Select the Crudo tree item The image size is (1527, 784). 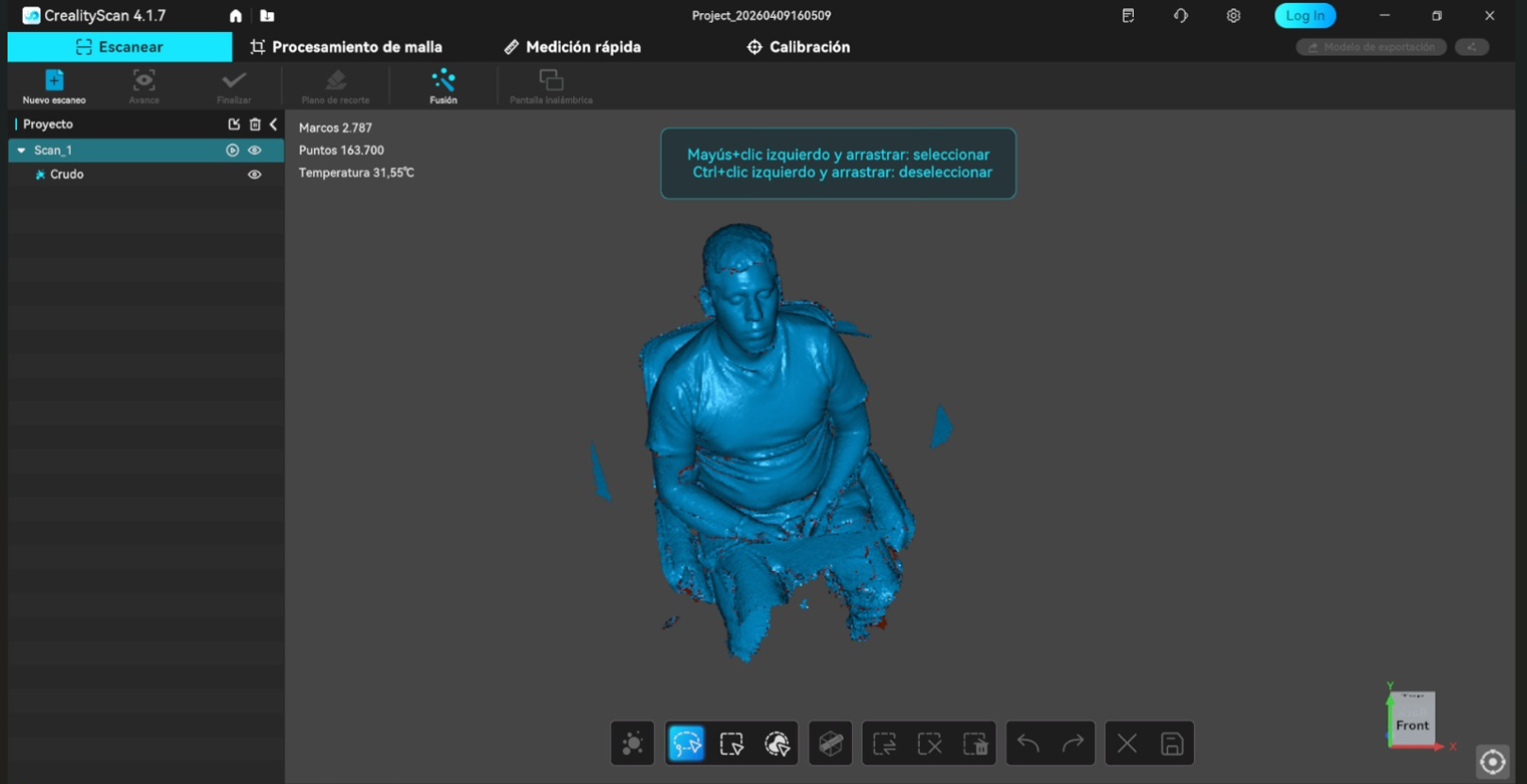(x=67, y=174)
